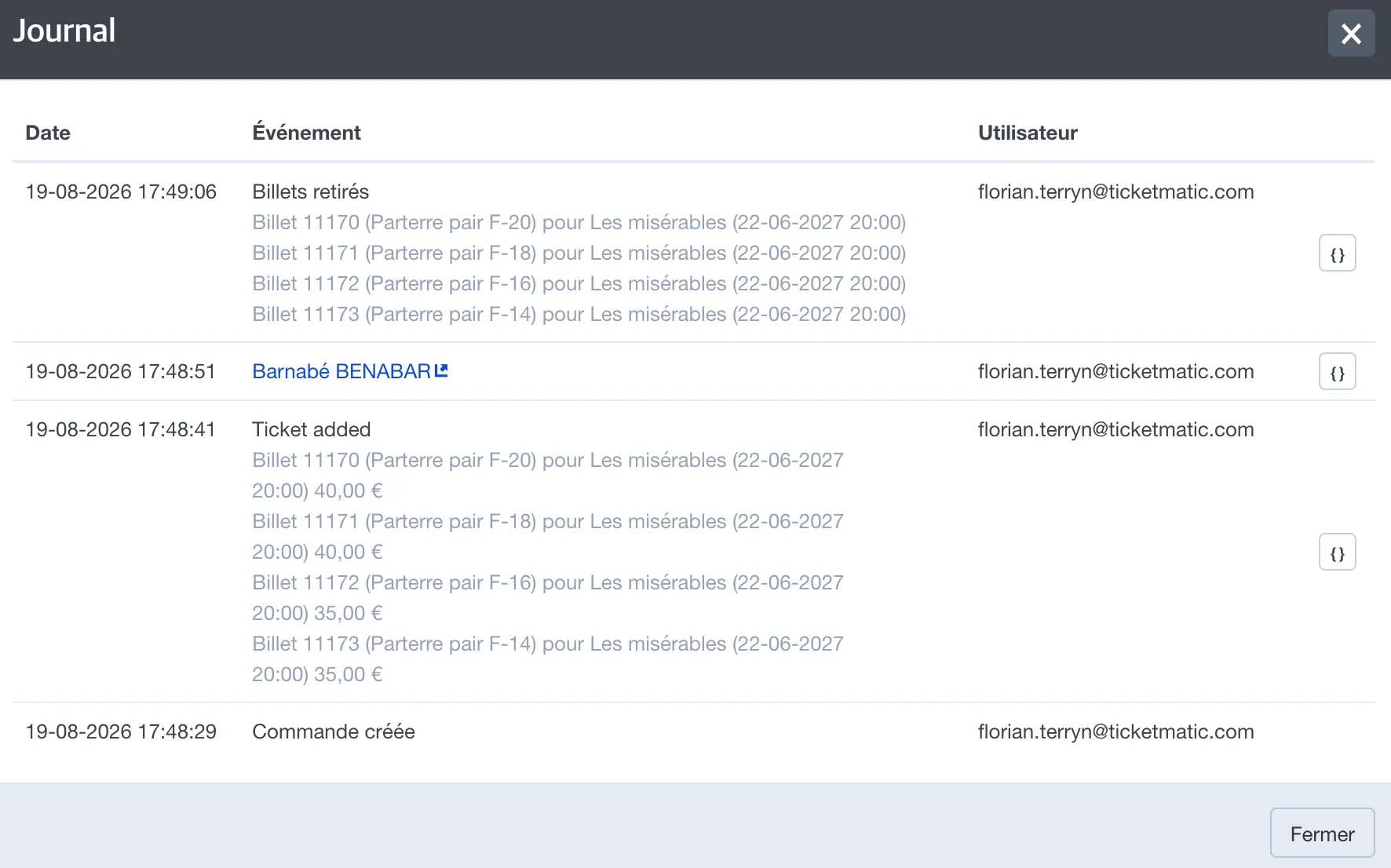Select Billet 11171 line under Ticket added
This screenshot has width=1391, height=868.
pyautogui.click(x=548, y=536)
